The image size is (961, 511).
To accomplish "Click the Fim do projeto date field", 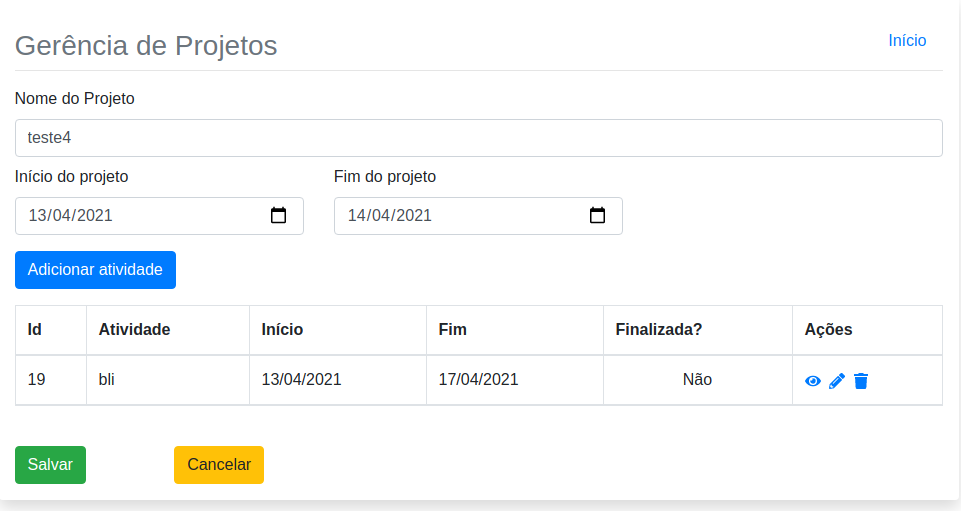I will click(x=478, y=216).
